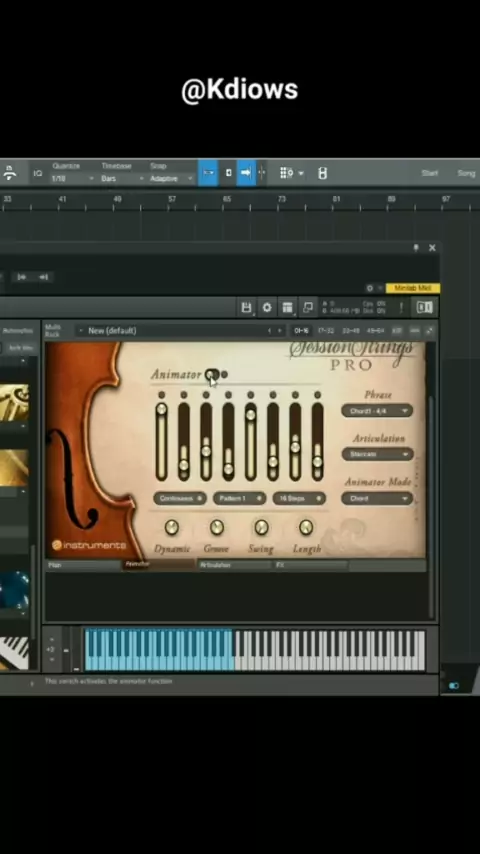Image resolution: width=480 pixels, height=854 pixels.
Task: Click the Groove knob
Action: [217, 527]
